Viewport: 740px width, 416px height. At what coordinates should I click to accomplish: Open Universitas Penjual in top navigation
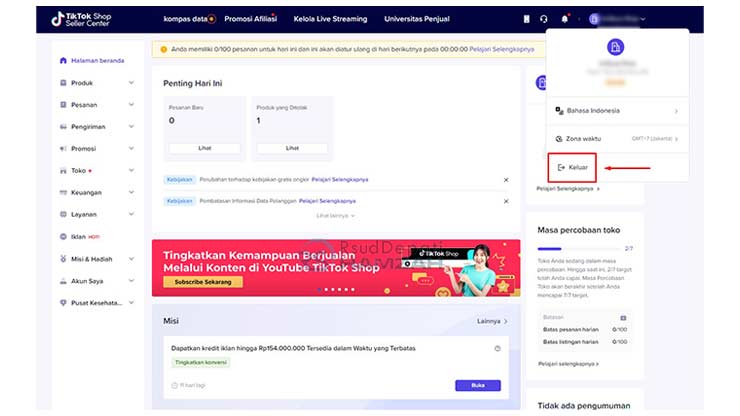(417, 19)
